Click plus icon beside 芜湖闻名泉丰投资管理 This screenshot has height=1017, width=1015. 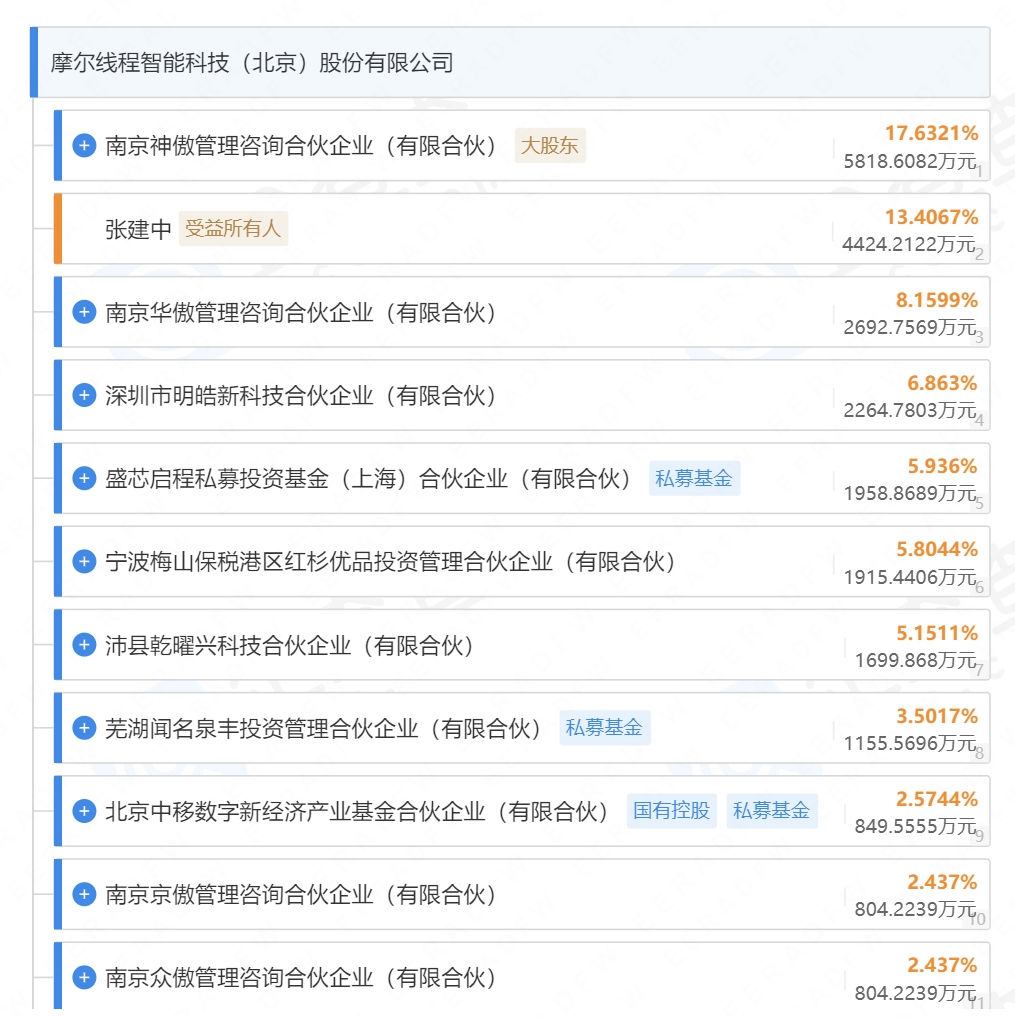(84, 727)
